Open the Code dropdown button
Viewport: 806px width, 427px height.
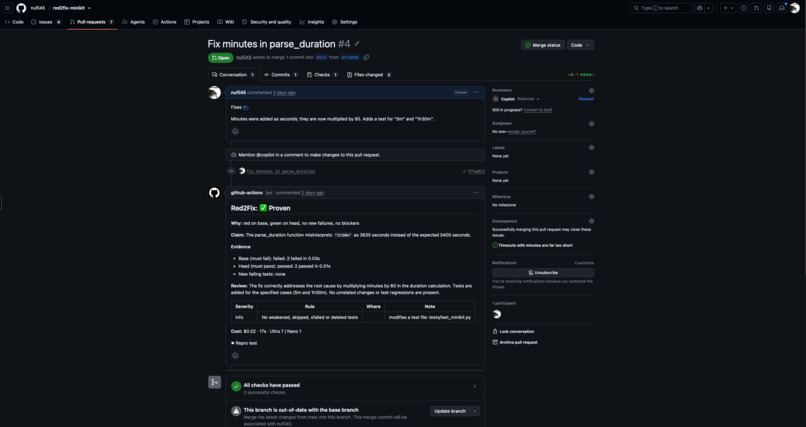point(580,45)
